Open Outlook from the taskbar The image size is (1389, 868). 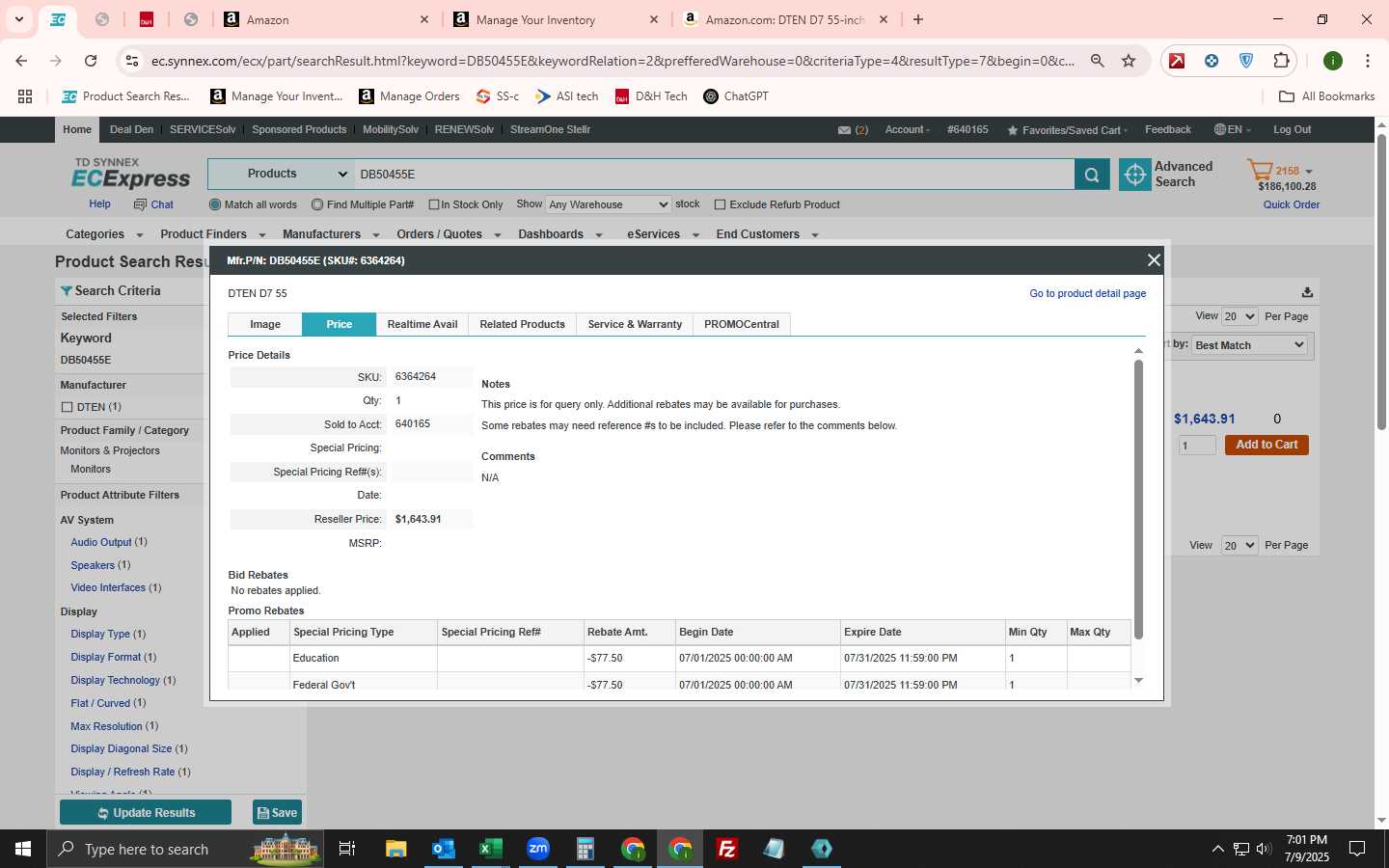444,849
